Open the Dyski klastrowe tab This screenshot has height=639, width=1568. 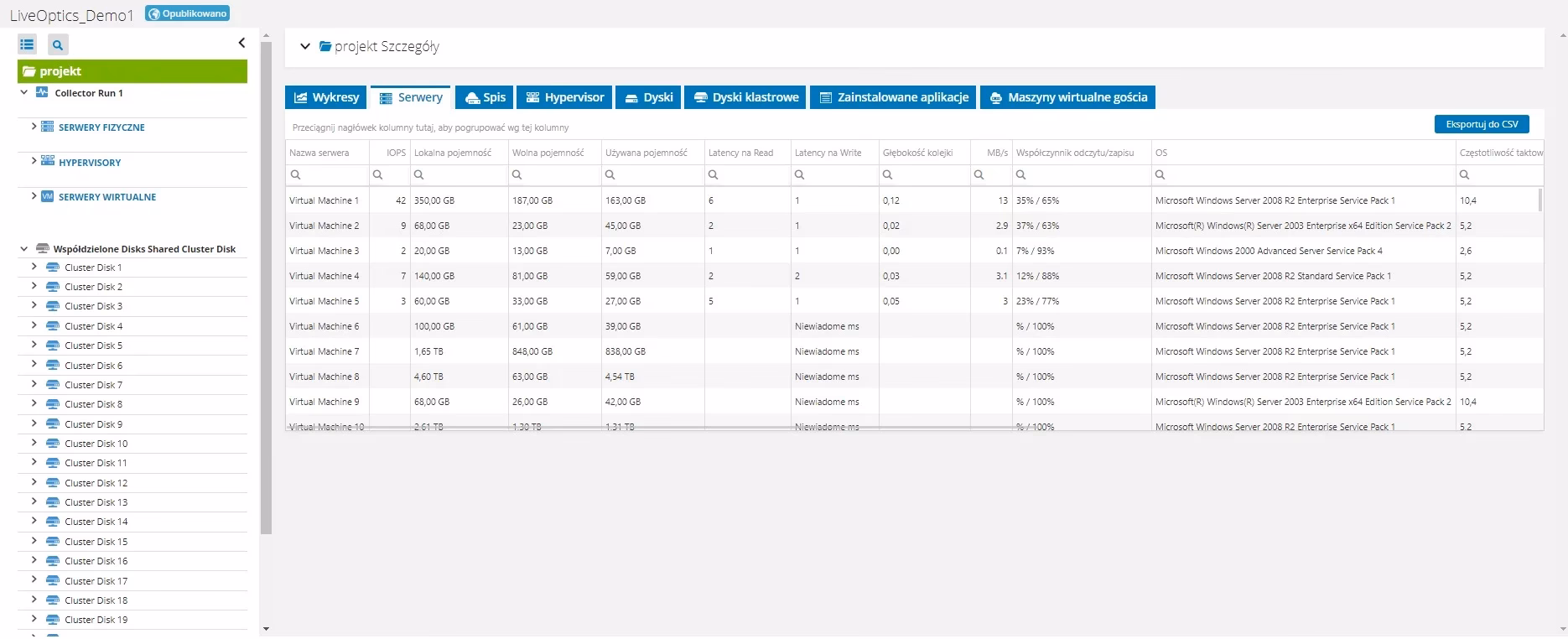point(745,97)
